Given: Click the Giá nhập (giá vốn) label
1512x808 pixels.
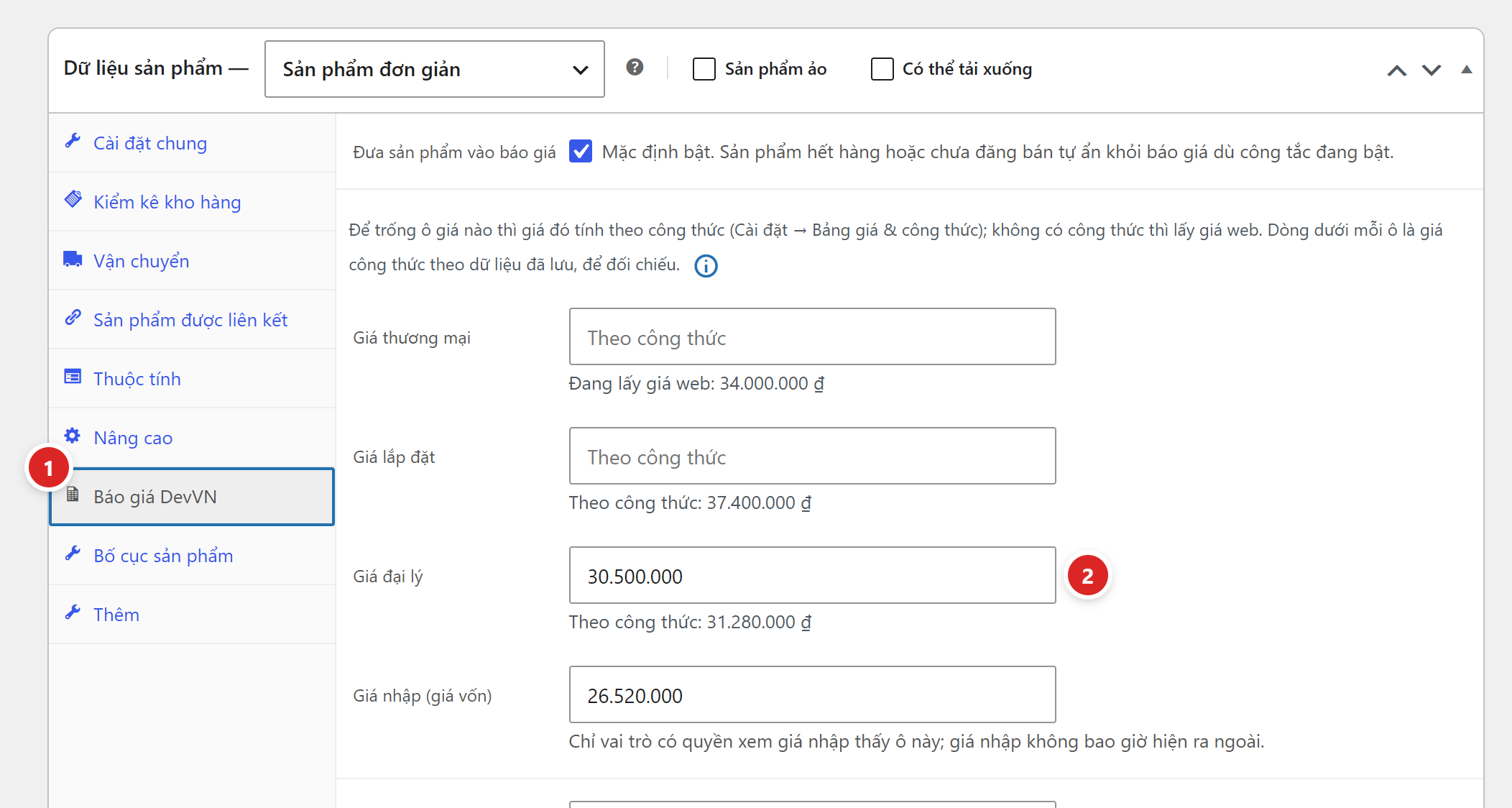Looking at the screenshot, I should tap(423, 696).
